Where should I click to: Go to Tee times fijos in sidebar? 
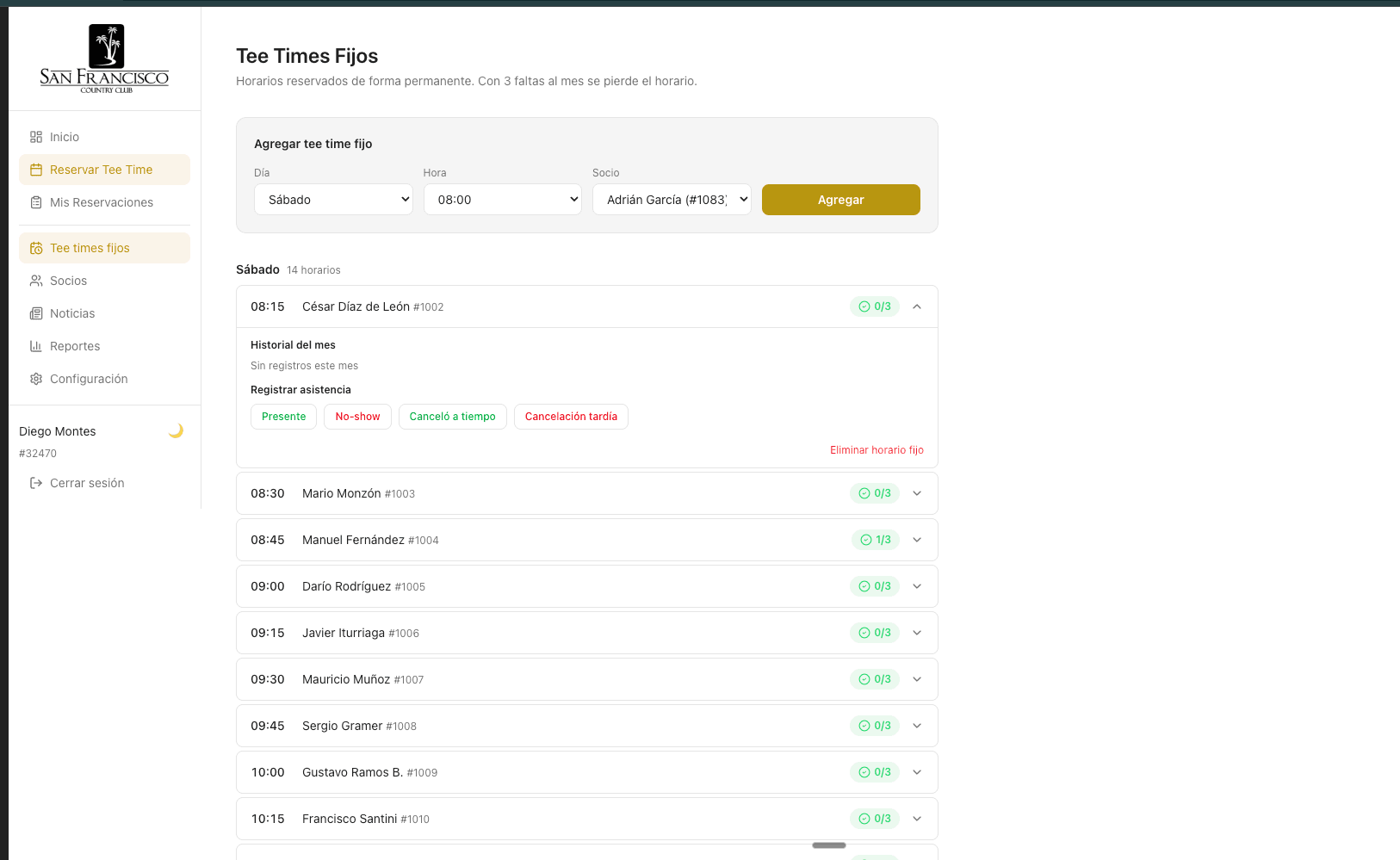coord(90,248)
